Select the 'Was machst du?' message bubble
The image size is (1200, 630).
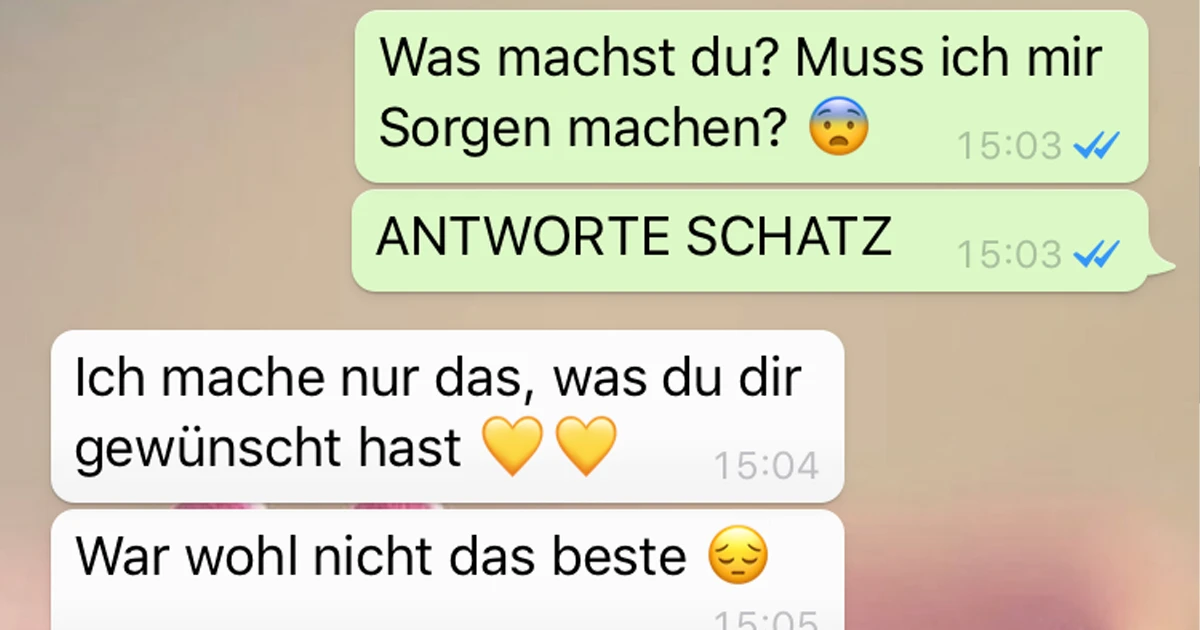751,96
